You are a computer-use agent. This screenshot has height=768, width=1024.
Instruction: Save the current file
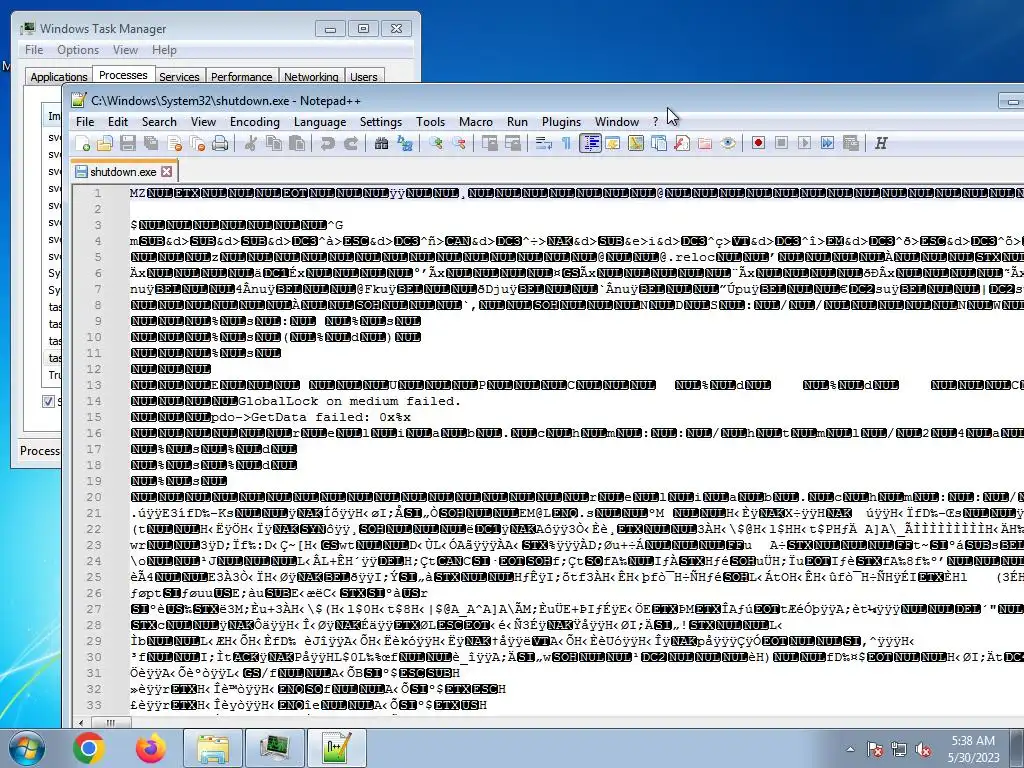click(128, 144)
